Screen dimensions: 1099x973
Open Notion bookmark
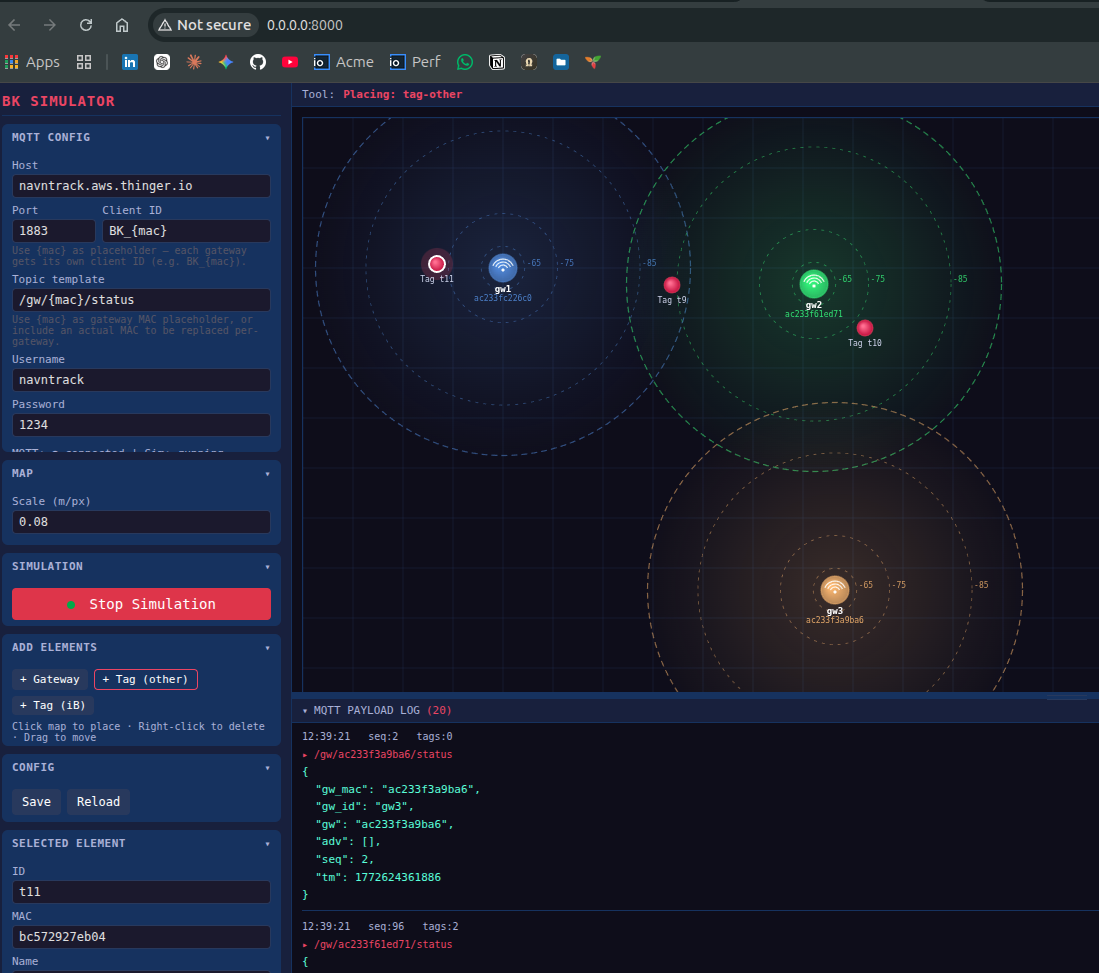(x=497, y=62)
